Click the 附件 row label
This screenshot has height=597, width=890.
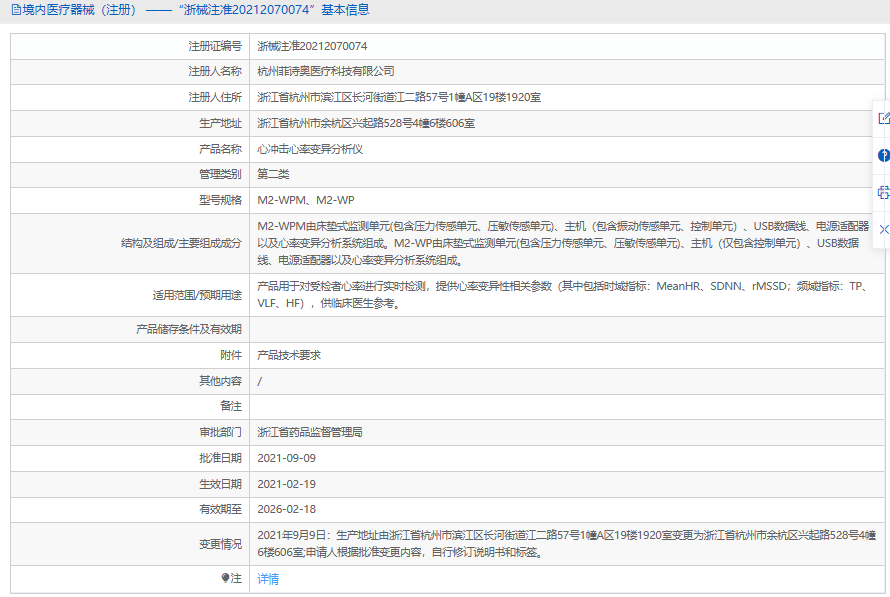[230, 355]
